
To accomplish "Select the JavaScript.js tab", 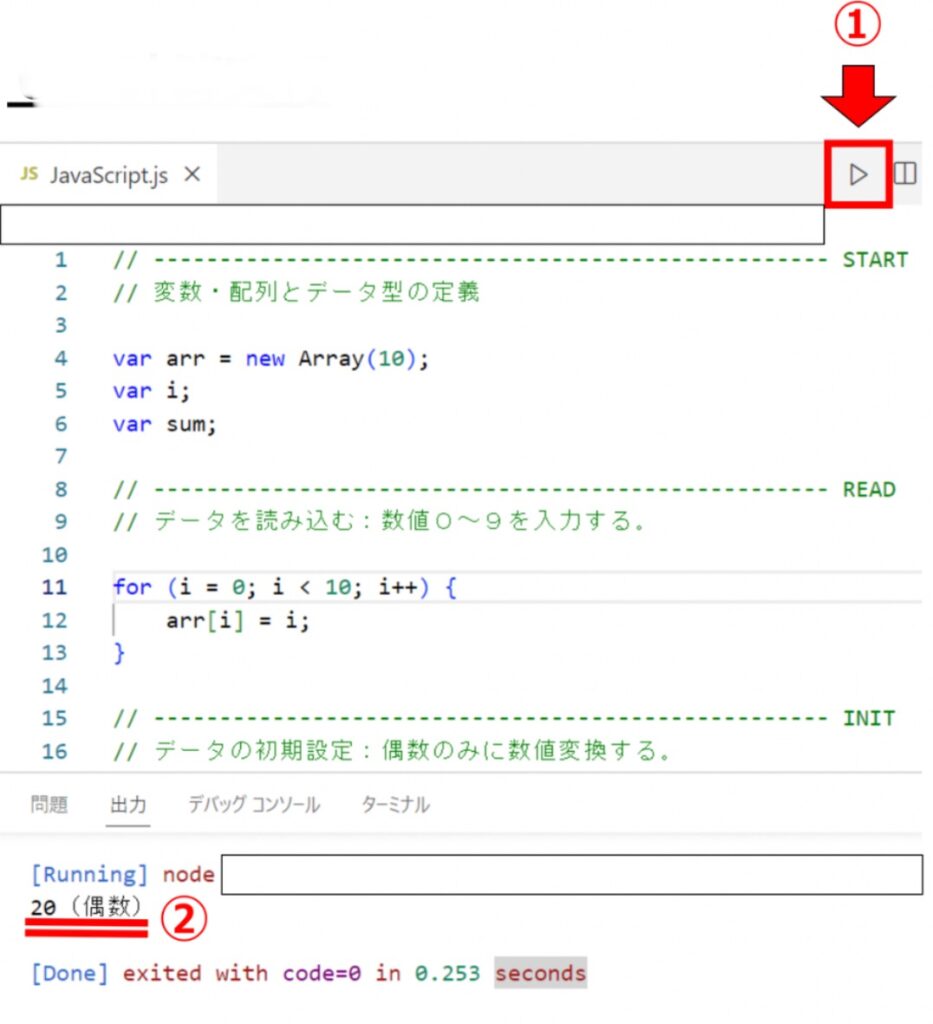I will [x=109, y=175].
